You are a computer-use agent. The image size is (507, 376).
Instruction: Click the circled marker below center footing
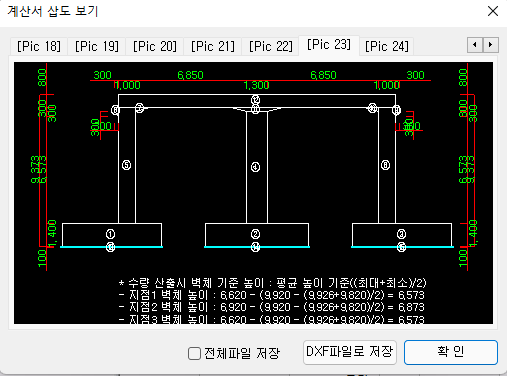pos(255,247)
